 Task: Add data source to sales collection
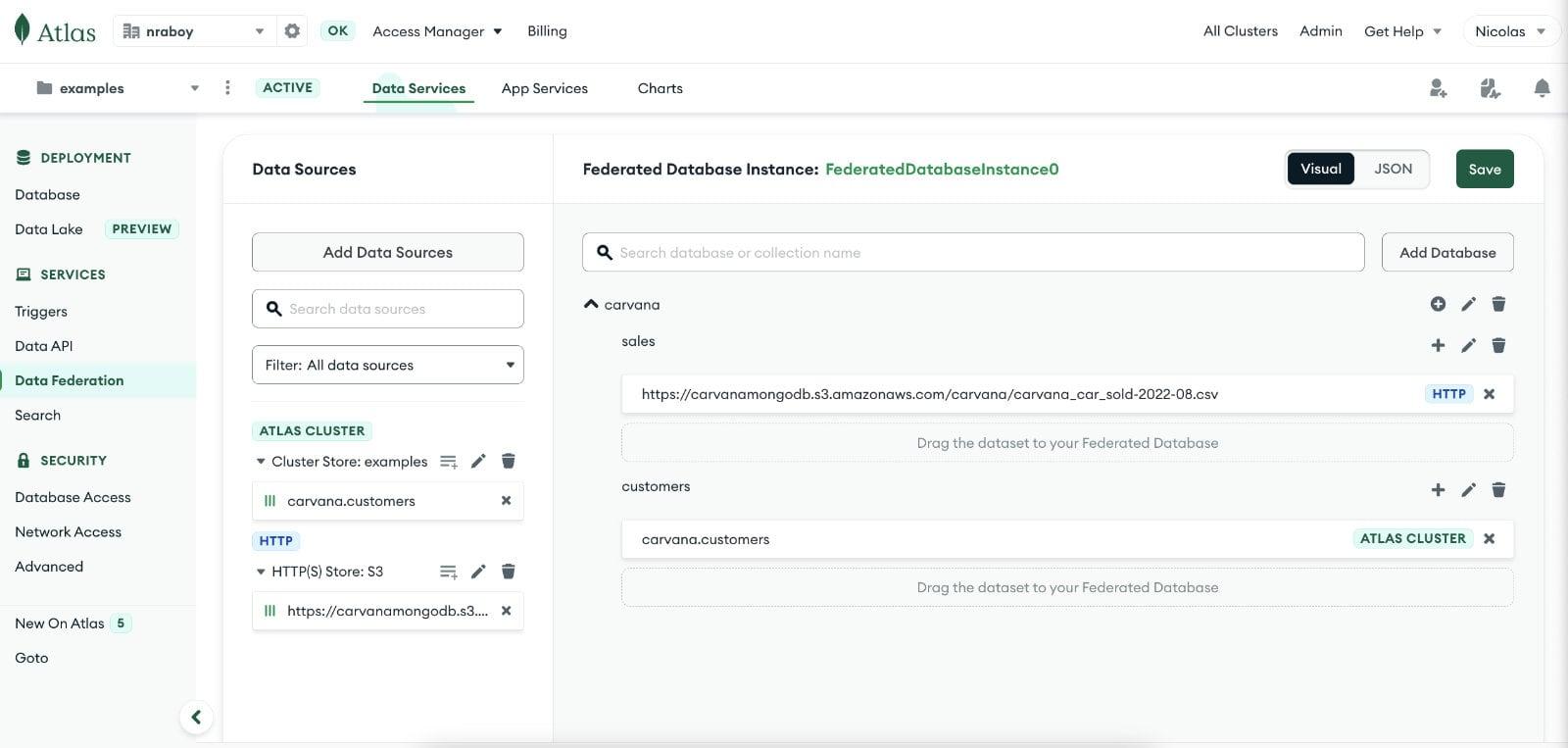pos(1438,345)
